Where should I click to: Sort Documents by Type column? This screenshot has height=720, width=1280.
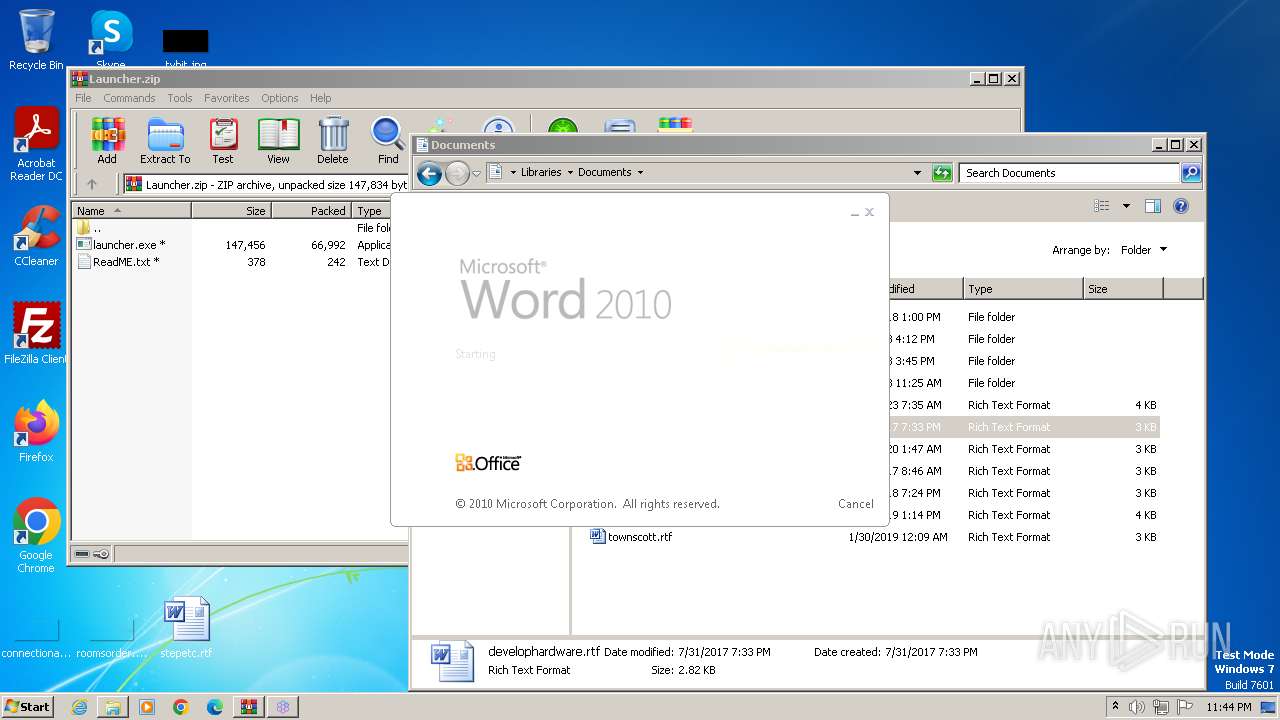pyautogui.click(x=1023, y=289)
